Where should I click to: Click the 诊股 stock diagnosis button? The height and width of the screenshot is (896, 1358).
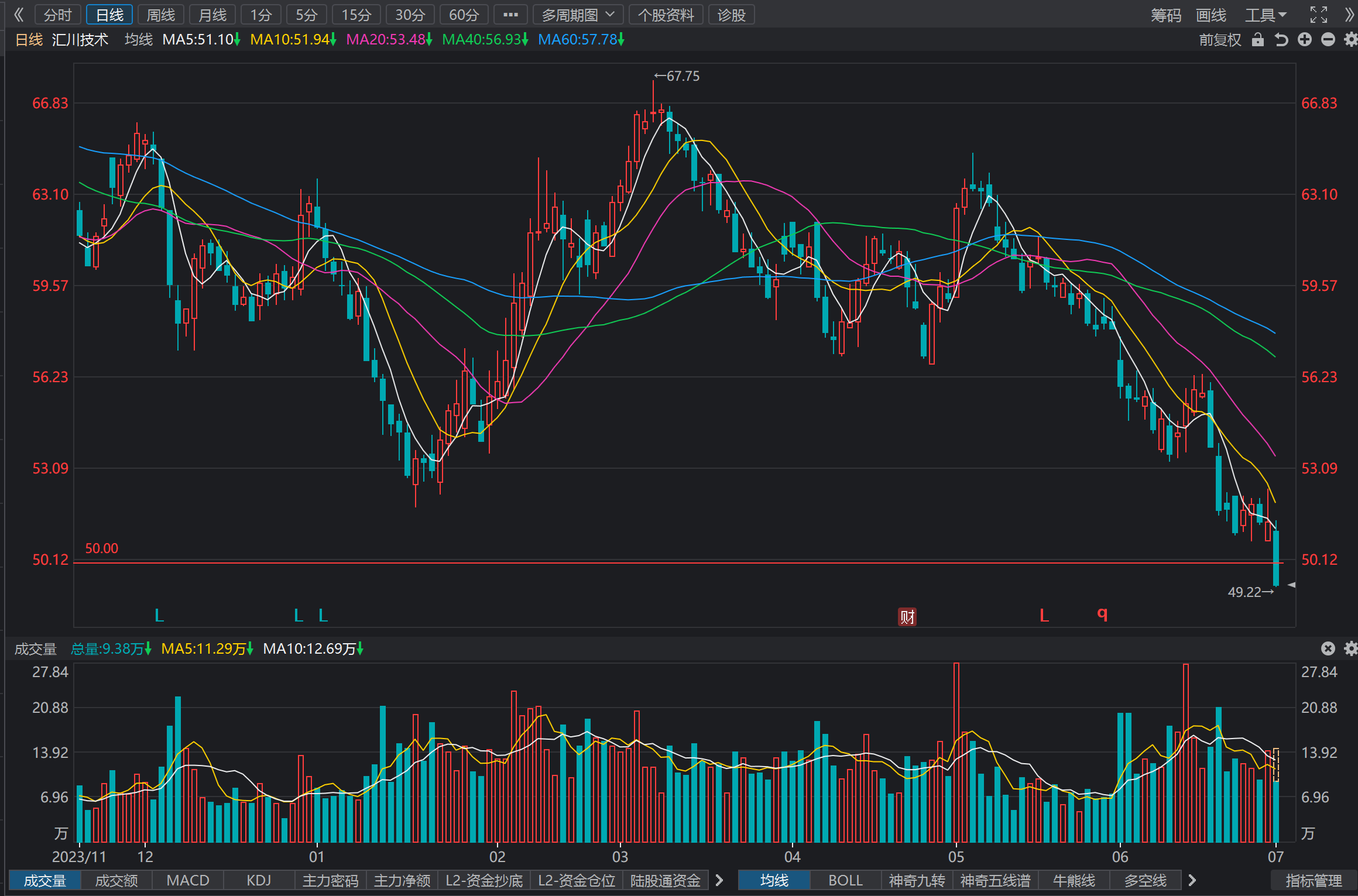point(731,15)
